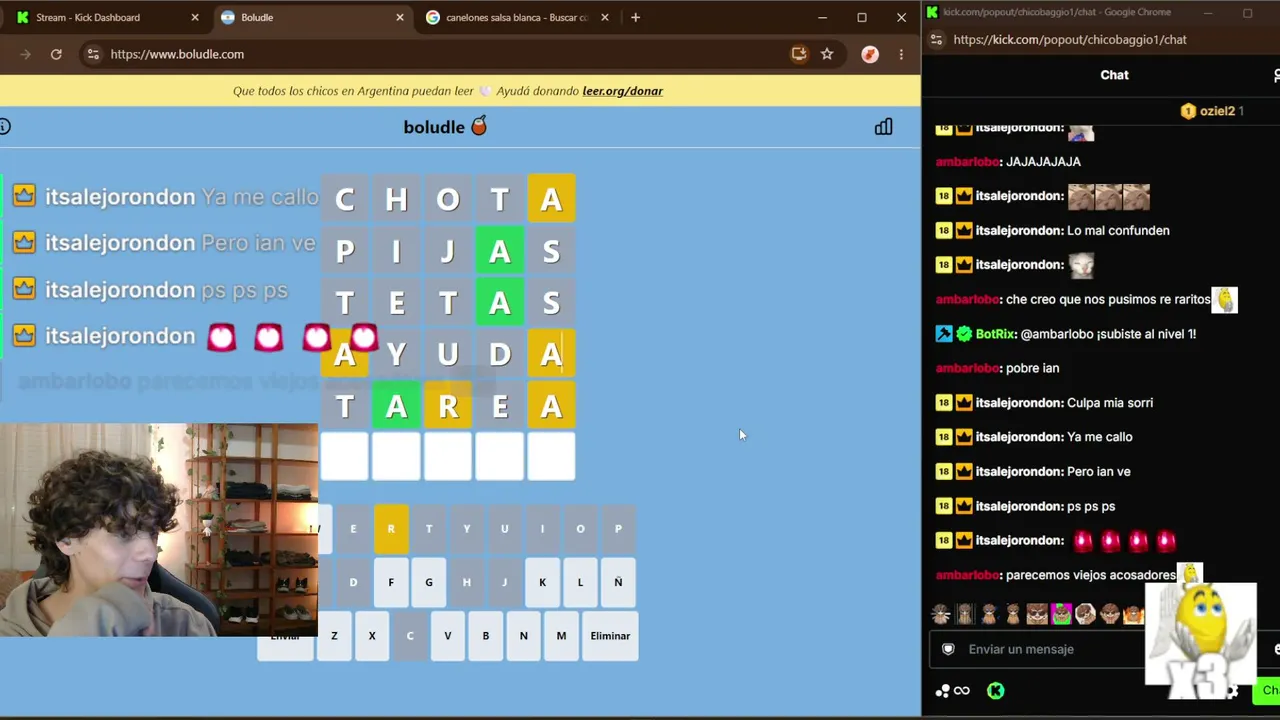
Task: Click BotRix username in chat
Action: pos(995,334)
